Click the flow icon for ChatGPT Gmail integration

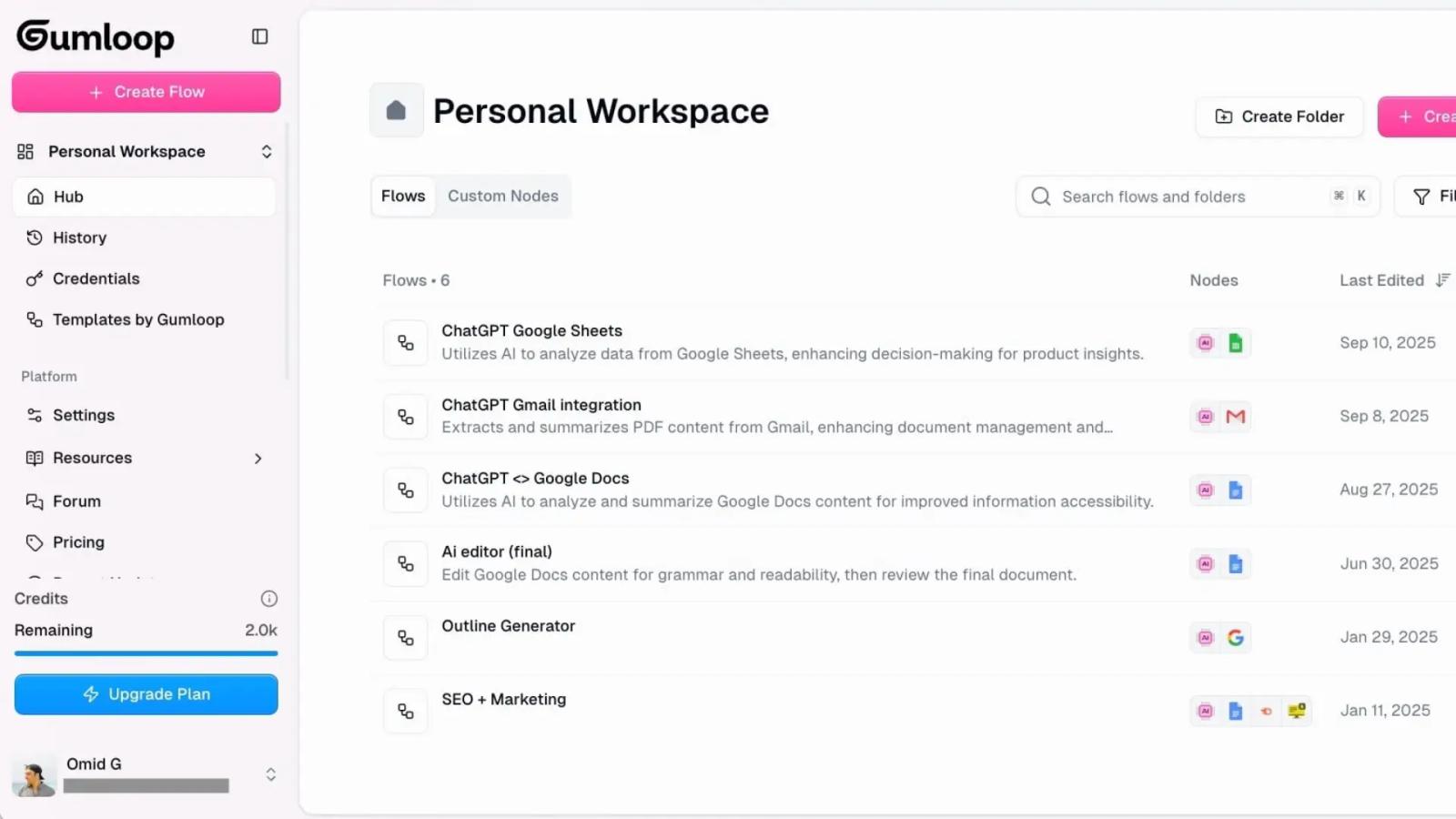[x=406, y=417]
